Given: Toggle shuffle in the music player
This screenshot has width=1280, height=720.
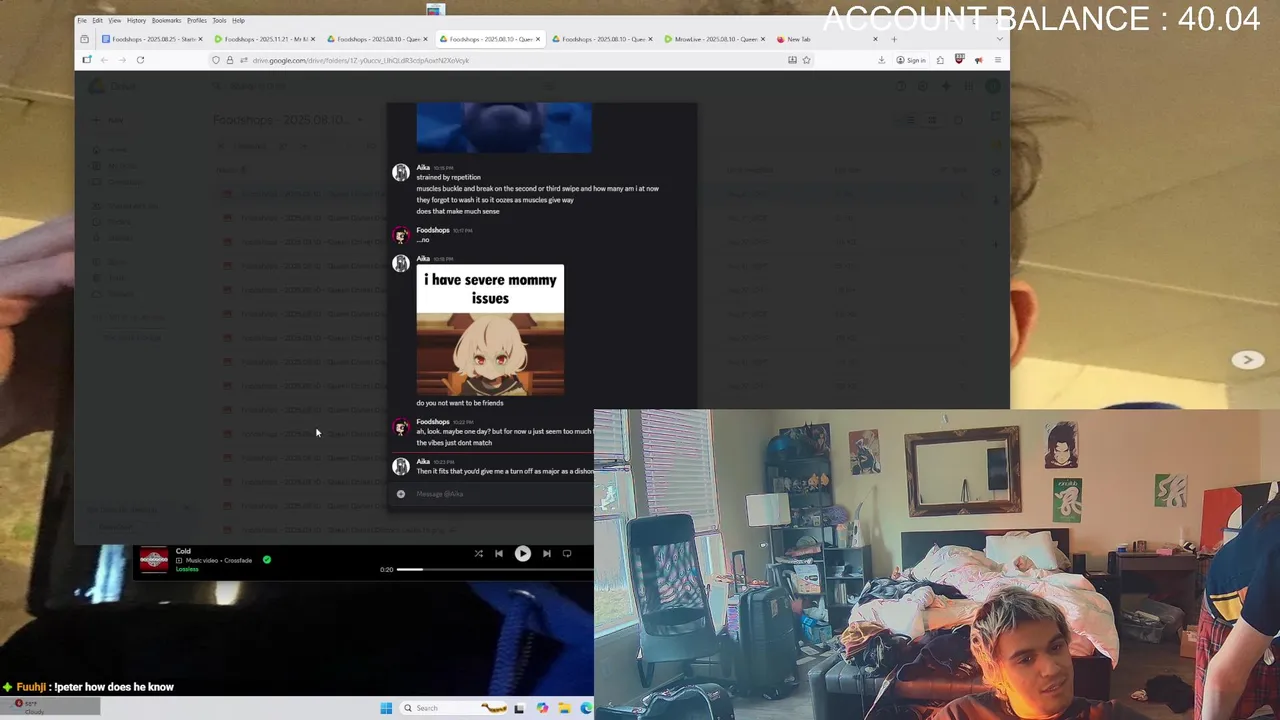Looking at the screenshot, I should pyautogui.click(x=478, y=553).
